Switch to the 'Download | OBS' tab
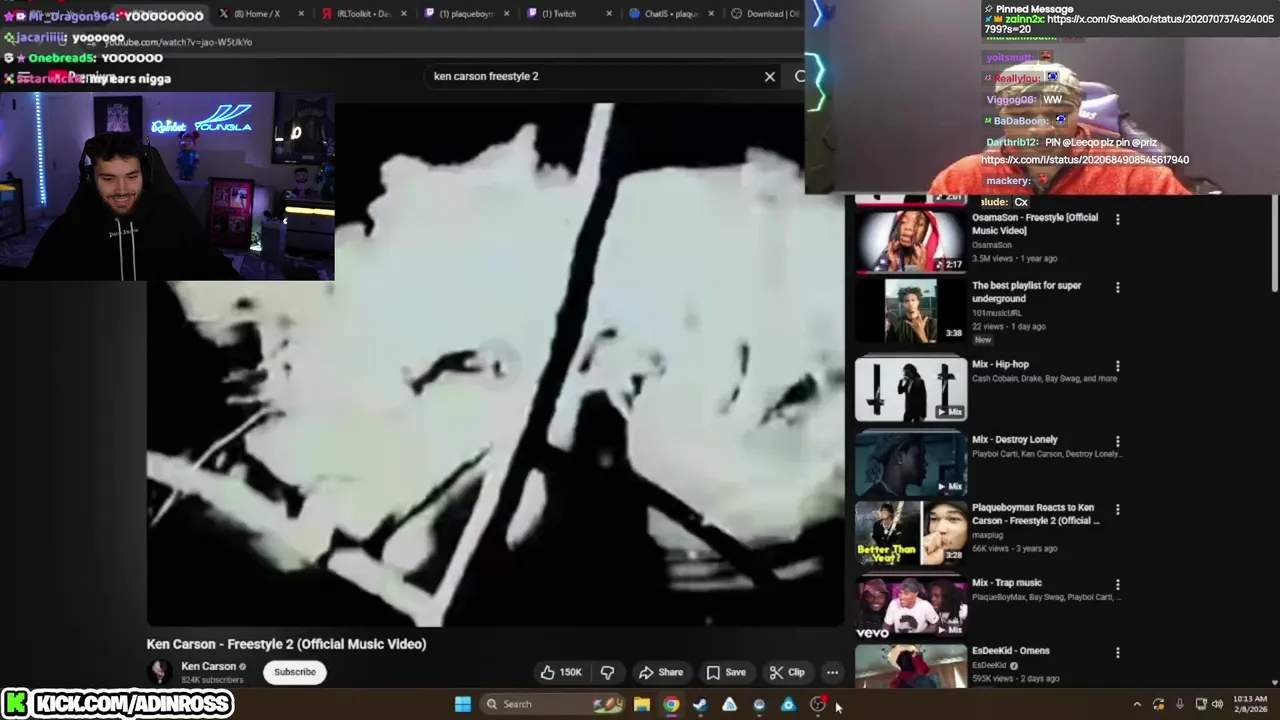 click(765, 14)
